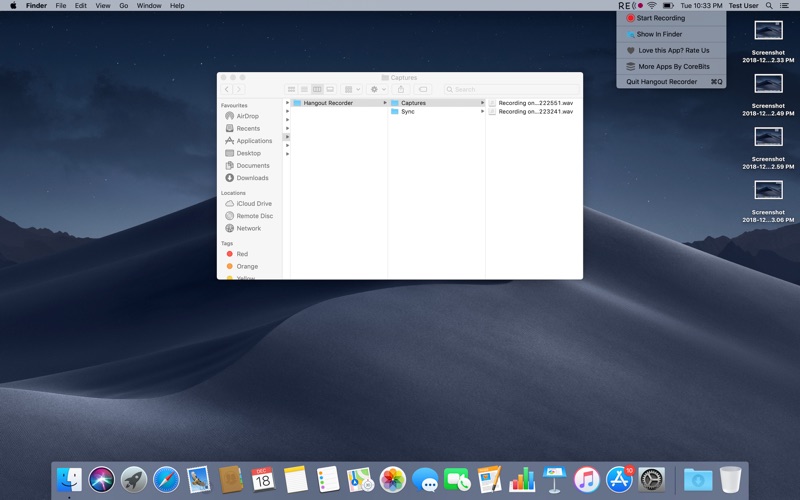Open Notes app in Dock
The width and height of the screenshot is (800, 500).
[x=296, y=480]
